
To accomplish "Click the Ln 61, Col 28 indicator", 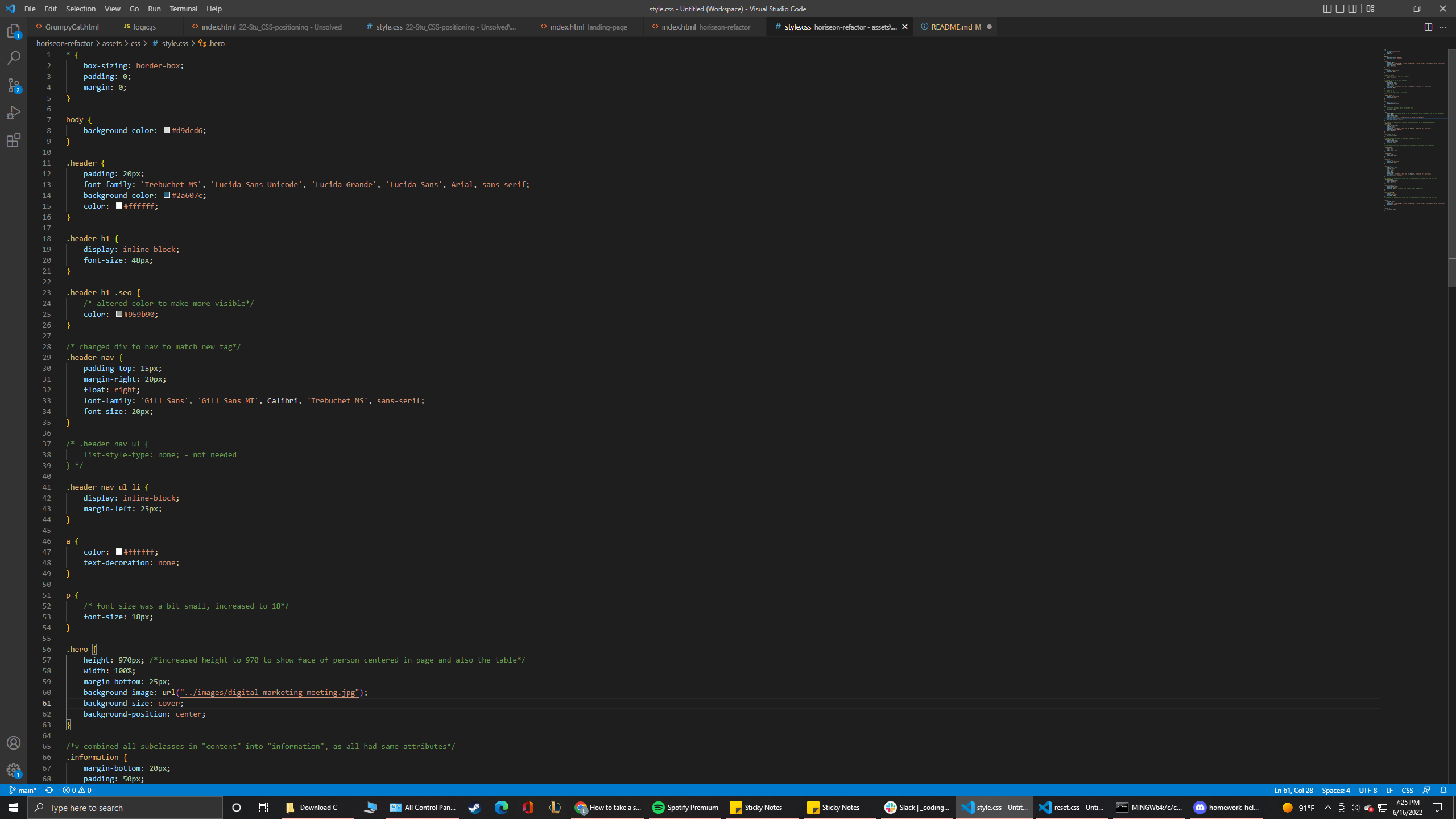I will tap(1293, 790).
